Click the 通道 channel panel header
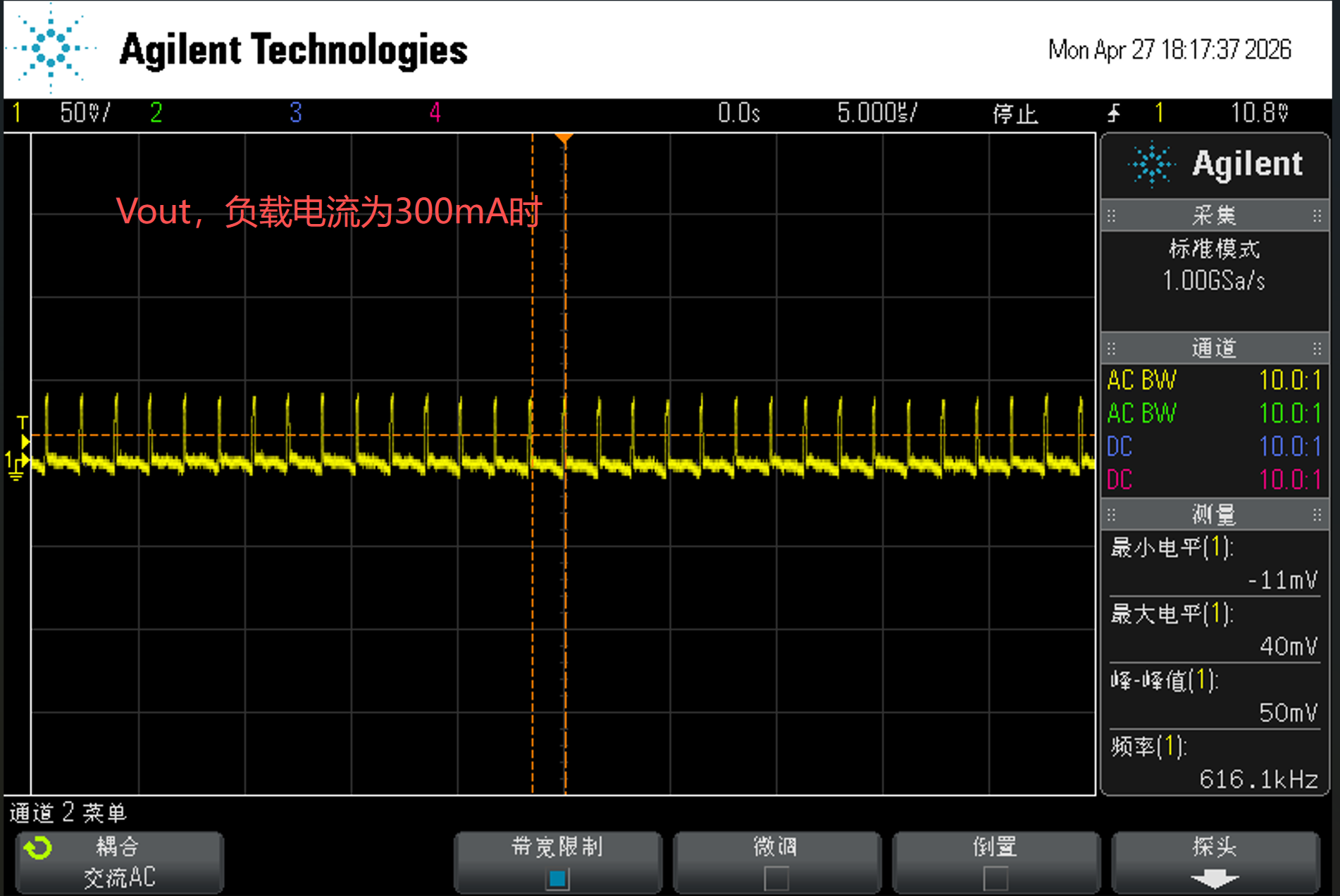The height and width of the screenshot is (896, 1340). [1215, 348]
